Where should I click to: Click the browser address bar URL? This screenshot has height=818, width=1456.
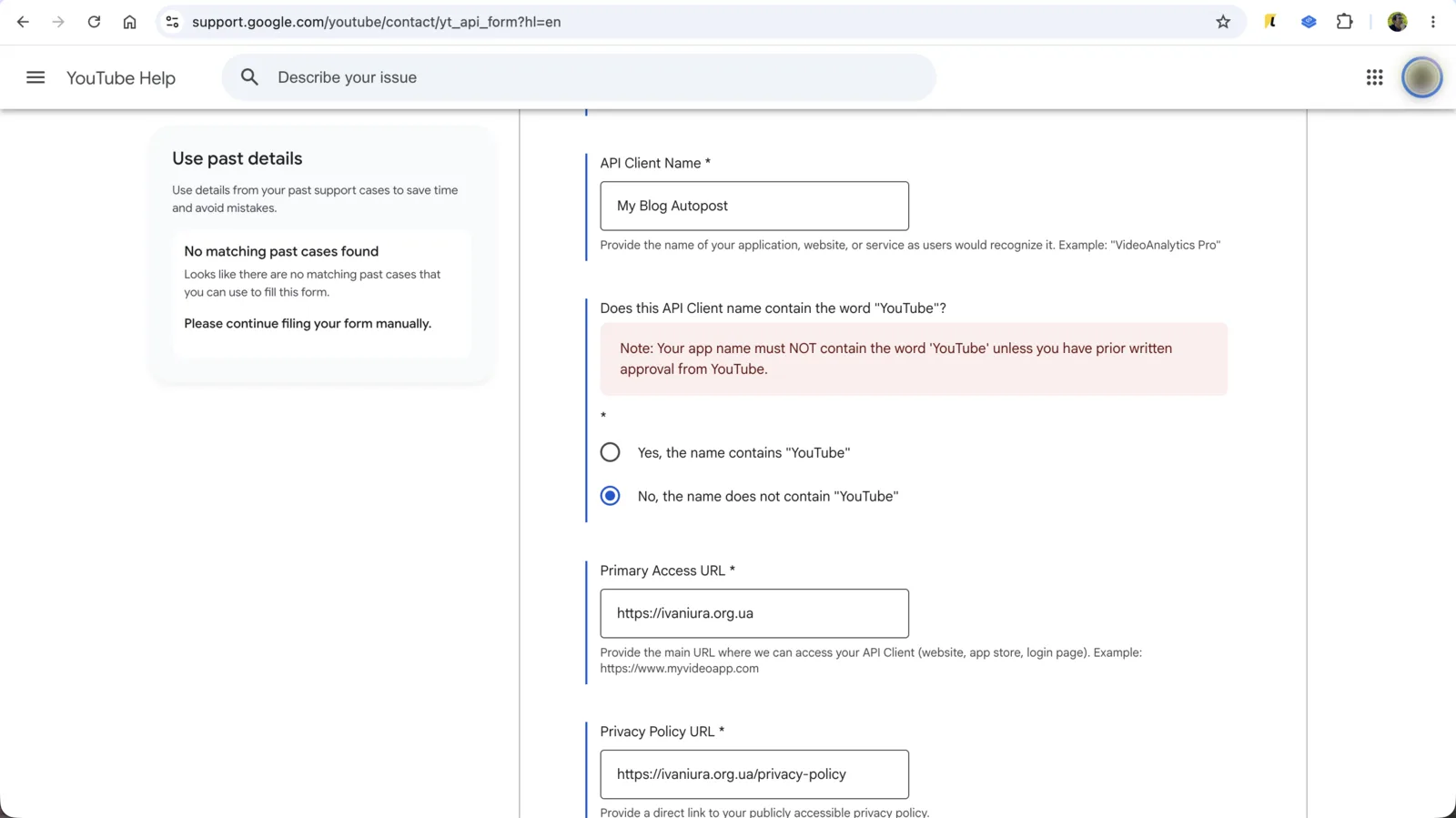(376, 22)
